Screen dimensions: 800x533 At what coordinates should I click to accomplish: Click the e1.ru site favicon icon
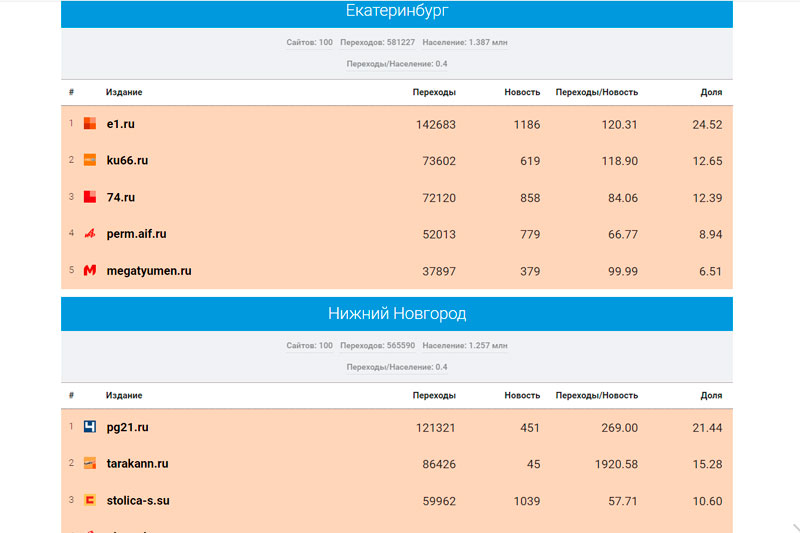pos(90,124)
